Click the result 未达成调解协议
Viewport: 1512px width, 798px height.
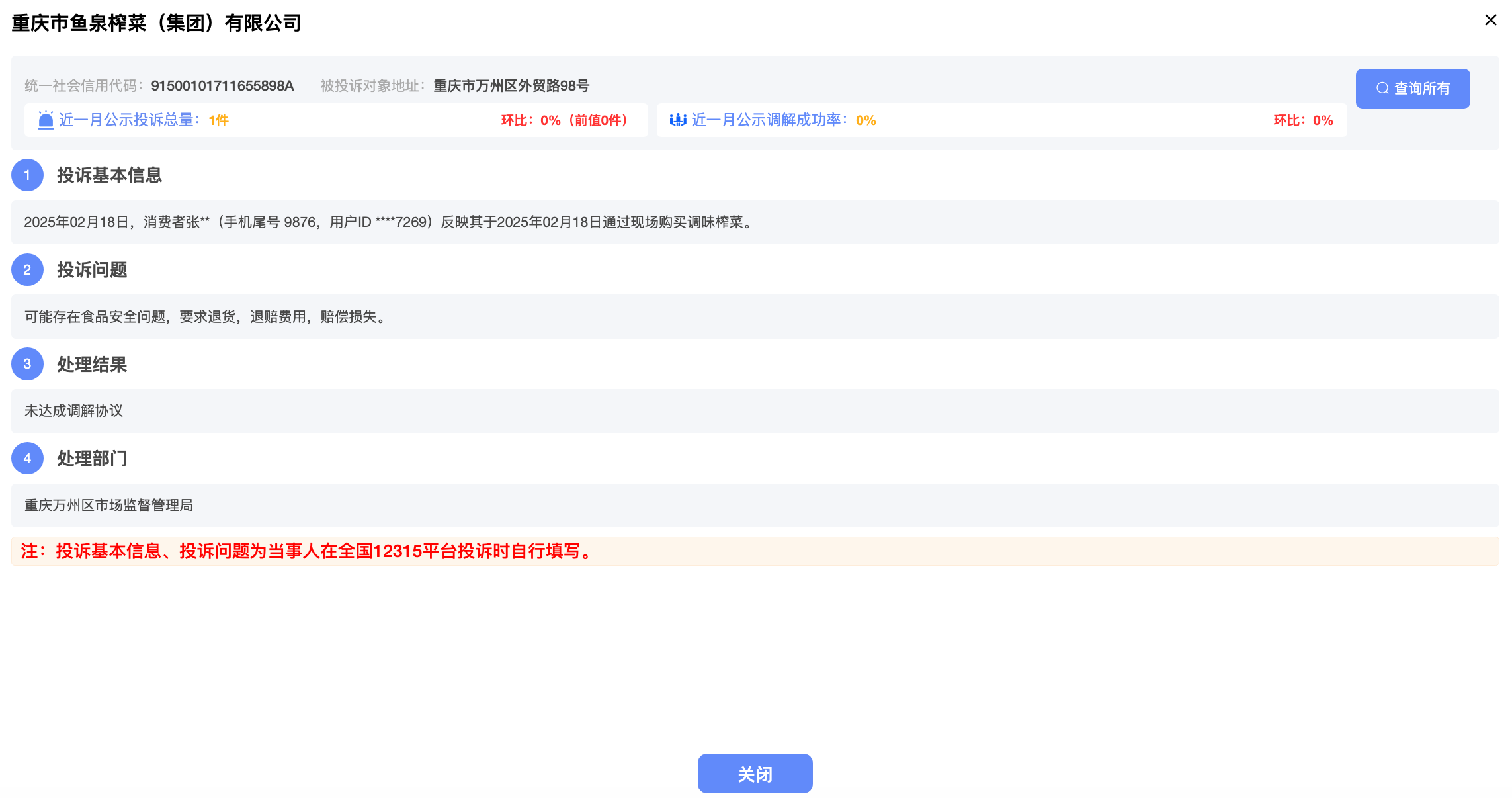pos(74,411)
